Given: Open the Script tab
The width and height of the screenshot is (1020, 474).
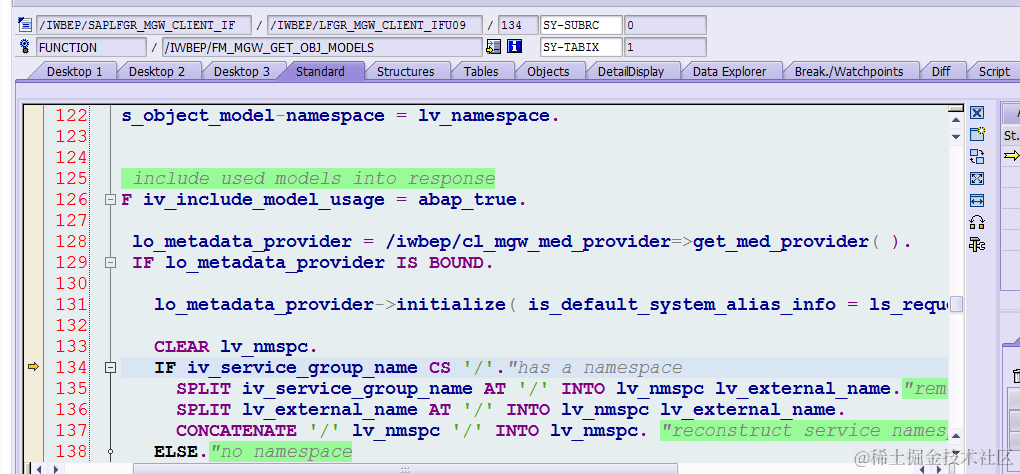Looking at the screenshot, I should point(994,72).
